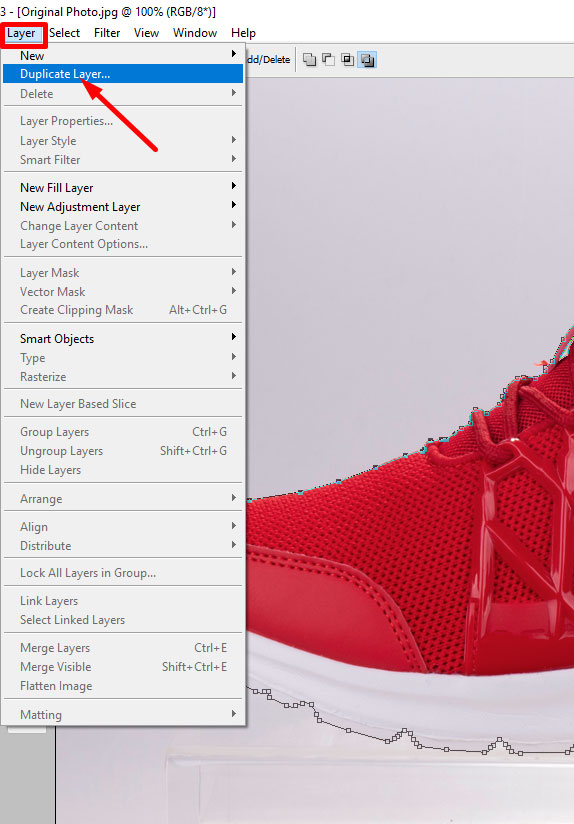Expand the New submenu

coord(123,55)
